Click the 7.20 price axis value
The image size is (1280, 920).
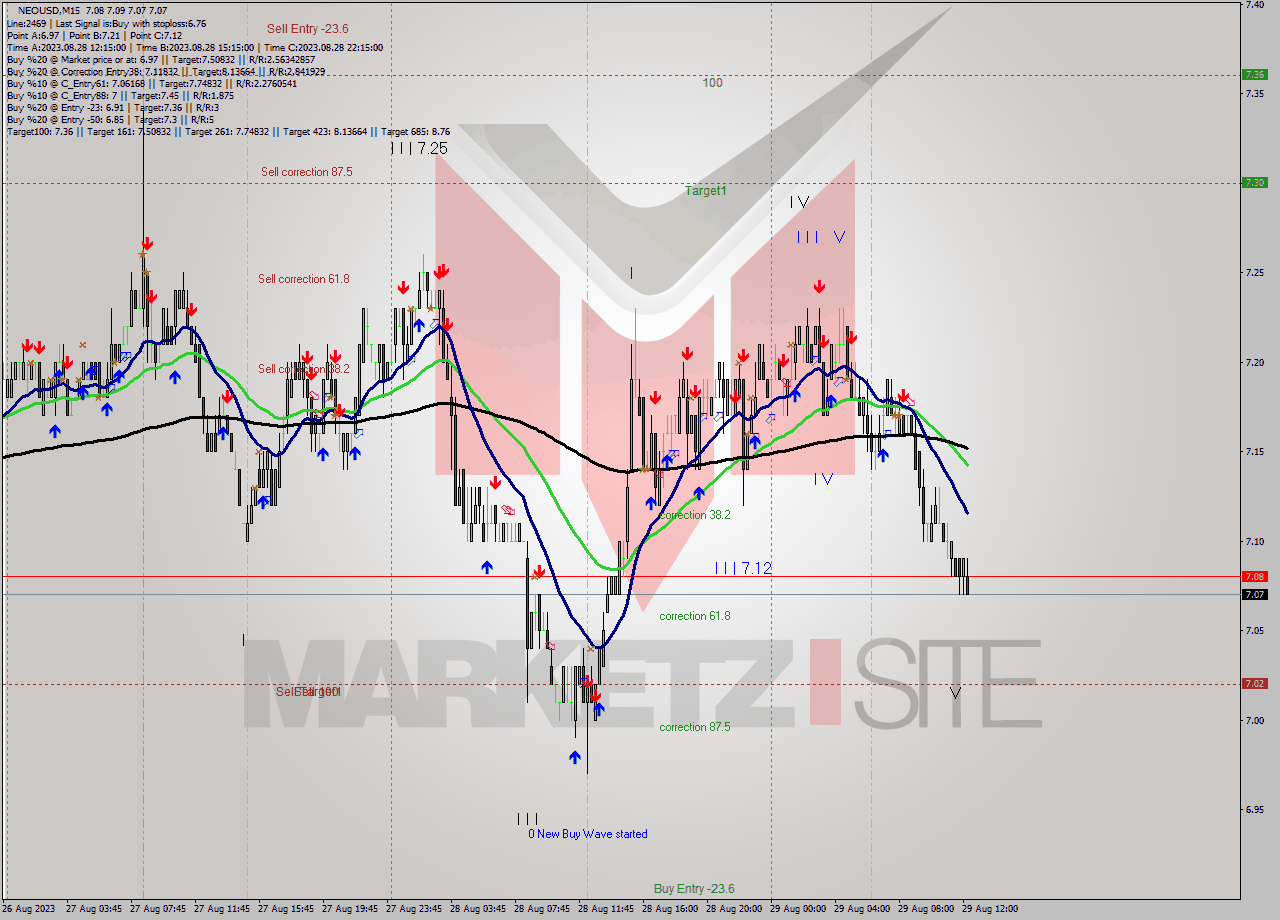pyautogui.click(x=1254, y=362)
